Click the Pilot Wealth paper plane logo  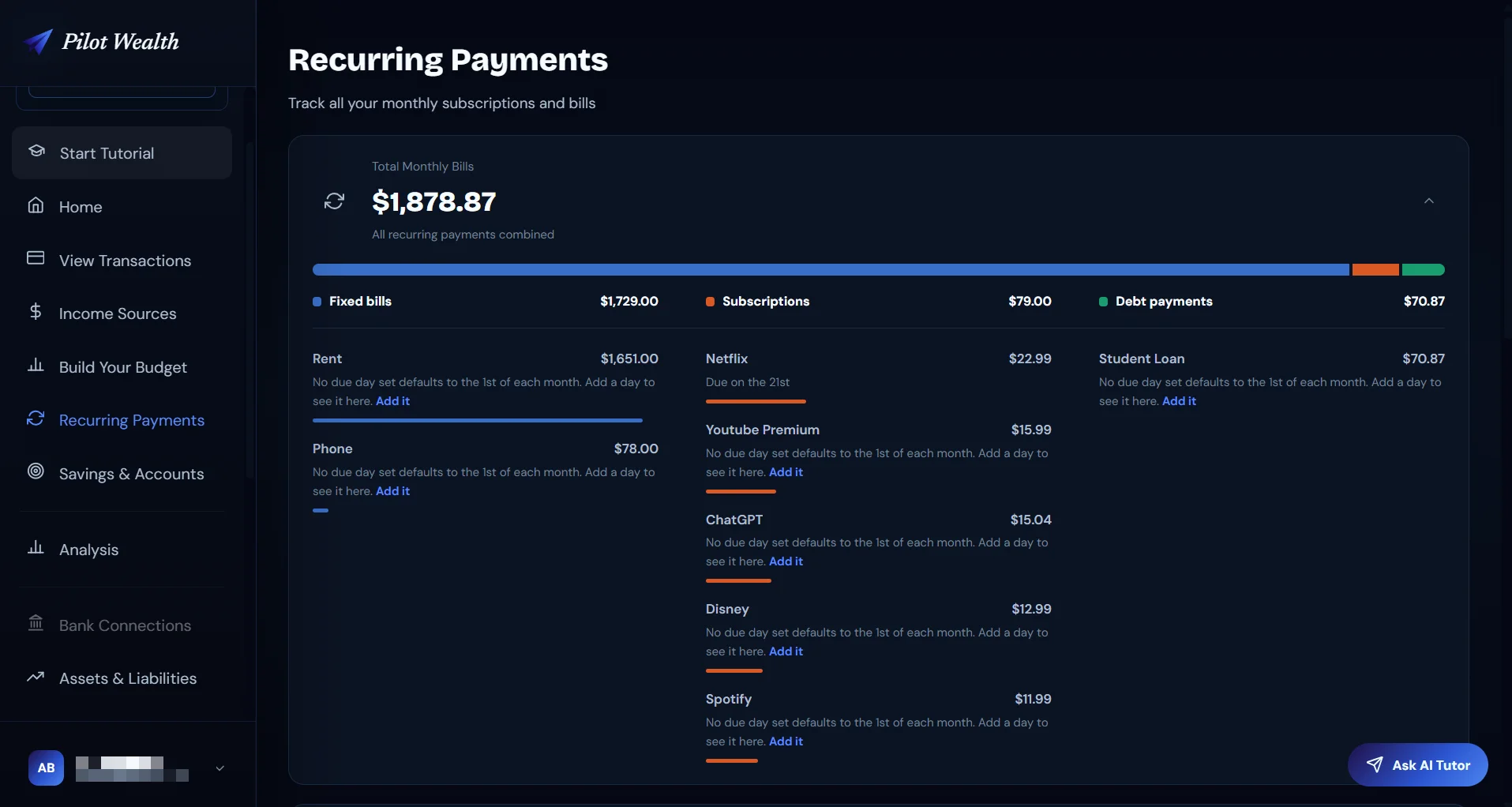coord(38,42)
